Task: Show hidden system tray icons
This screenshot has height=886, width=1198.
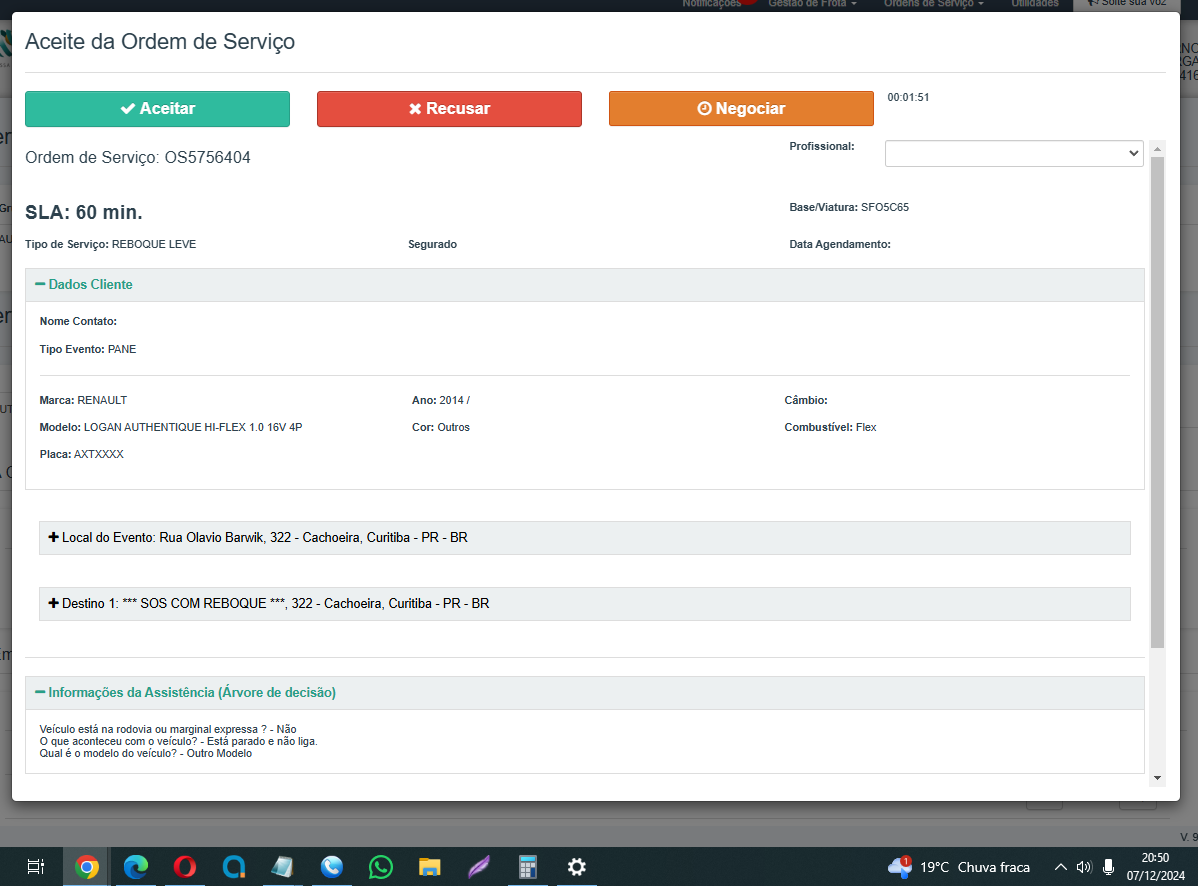Action: tap(1060, 867)
